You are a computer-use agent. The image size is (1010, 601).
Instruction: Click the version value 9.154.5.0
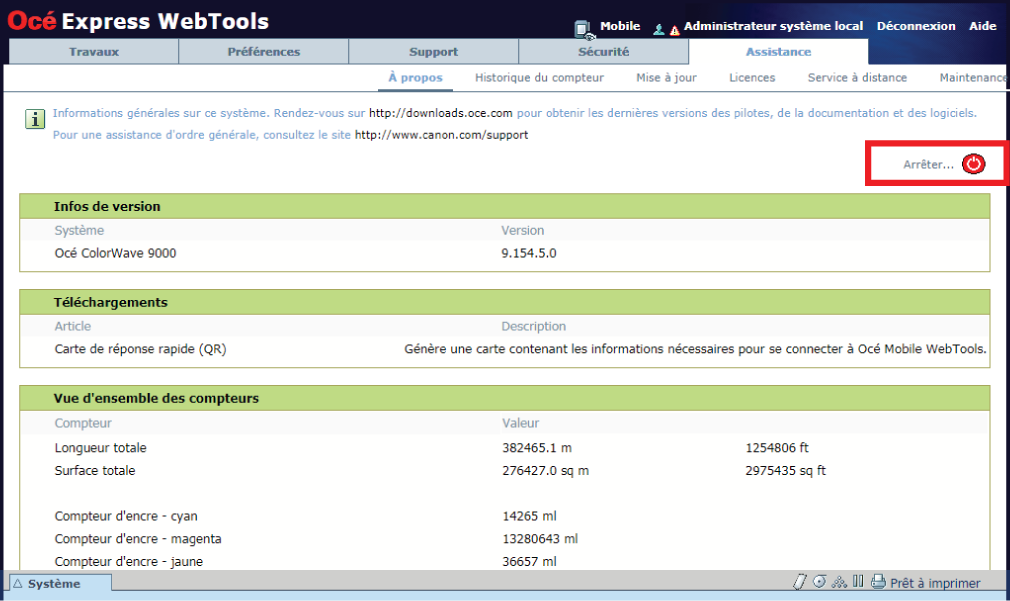coord(529,253)
